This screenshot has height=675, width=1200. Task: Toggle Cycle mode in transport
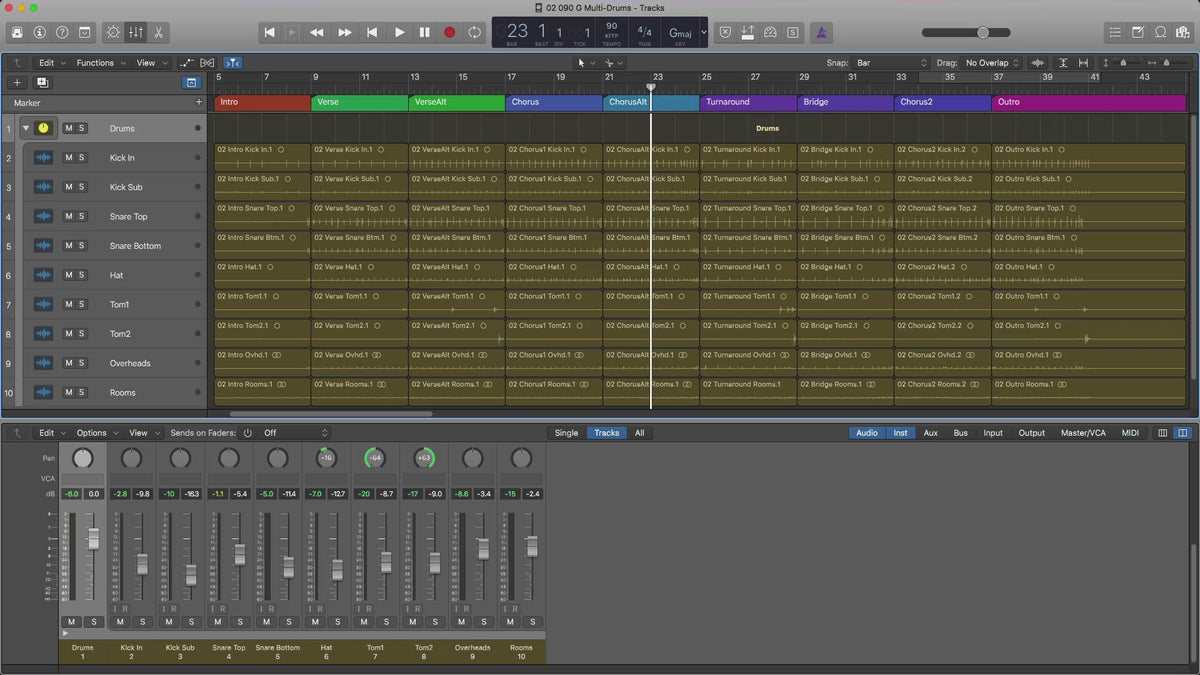[x=474, y=32]
